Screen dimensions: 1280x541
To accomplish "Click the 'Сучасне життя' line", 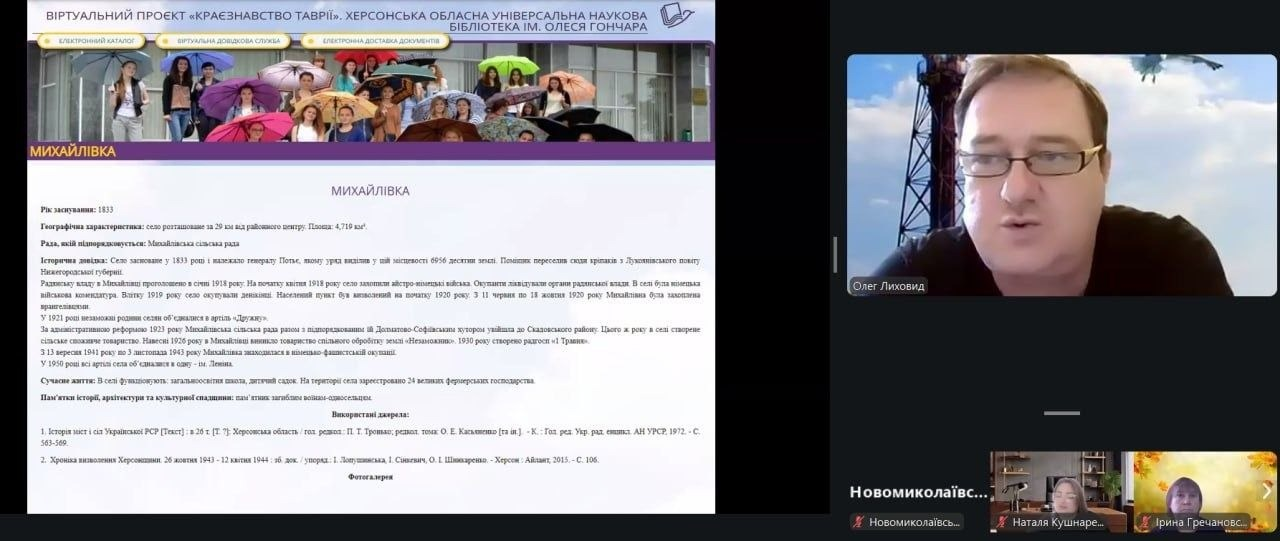I will [287, 381].
